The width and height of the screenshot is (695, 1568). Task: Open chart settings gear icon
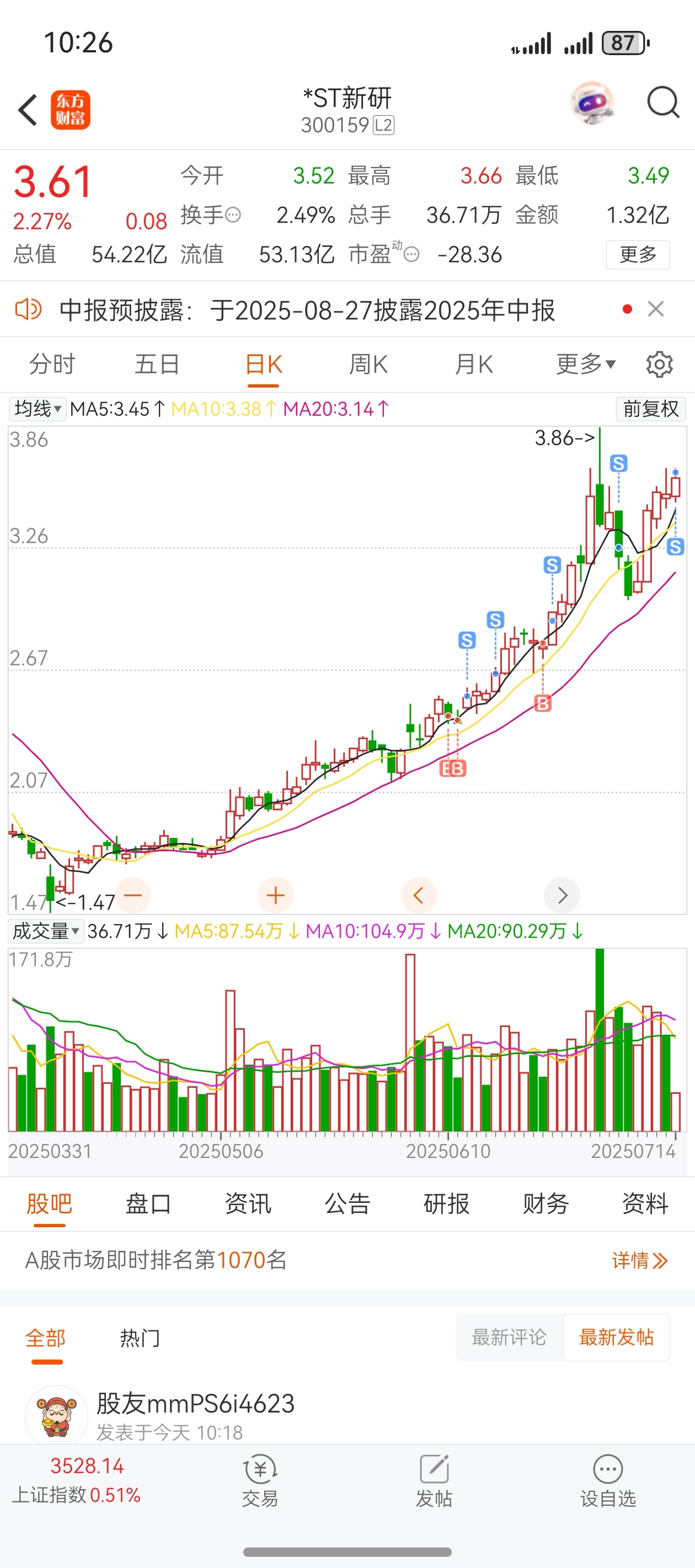(x=660, y=364)
